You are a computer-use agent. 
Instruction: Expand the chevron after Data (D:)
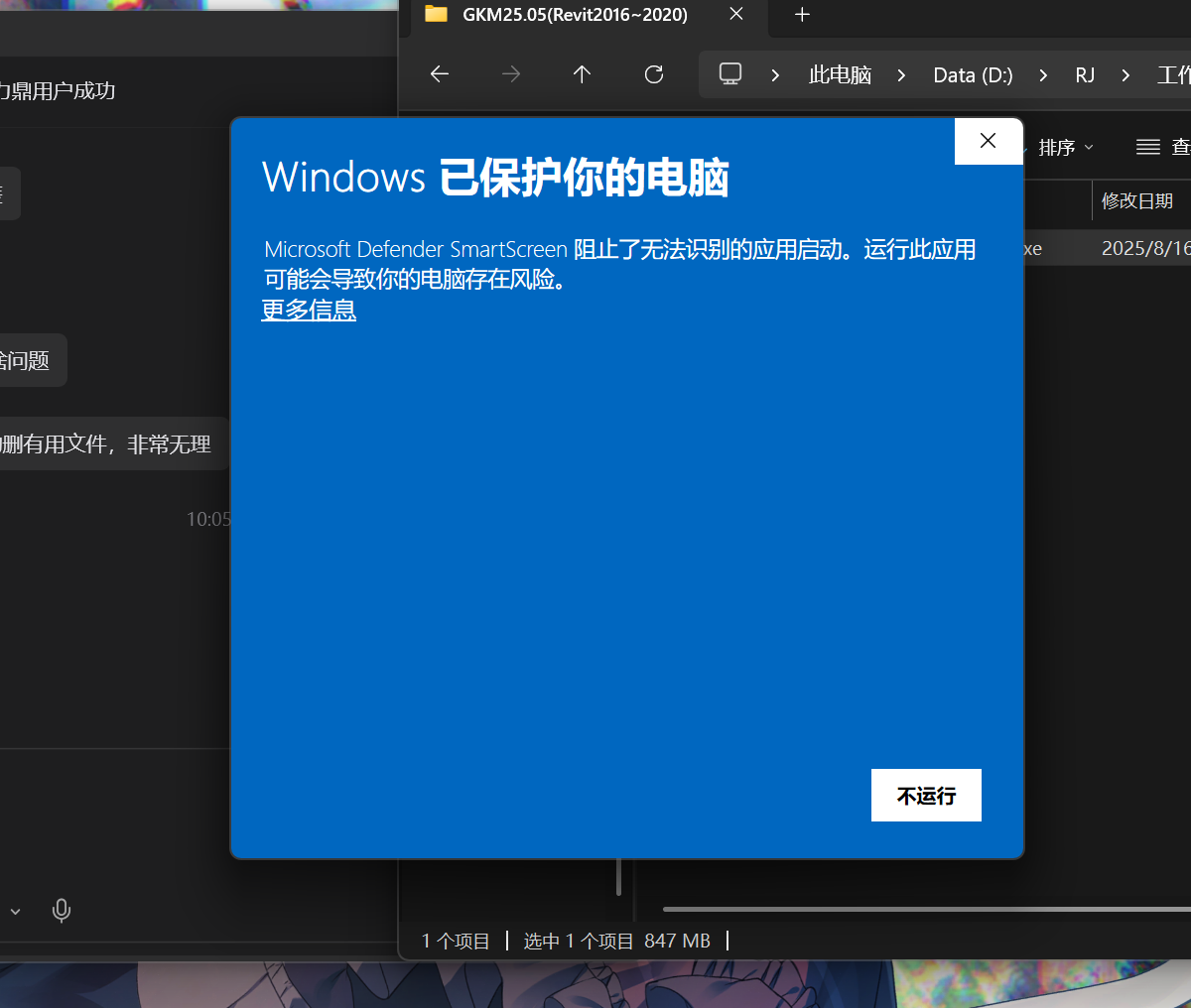1043,75
